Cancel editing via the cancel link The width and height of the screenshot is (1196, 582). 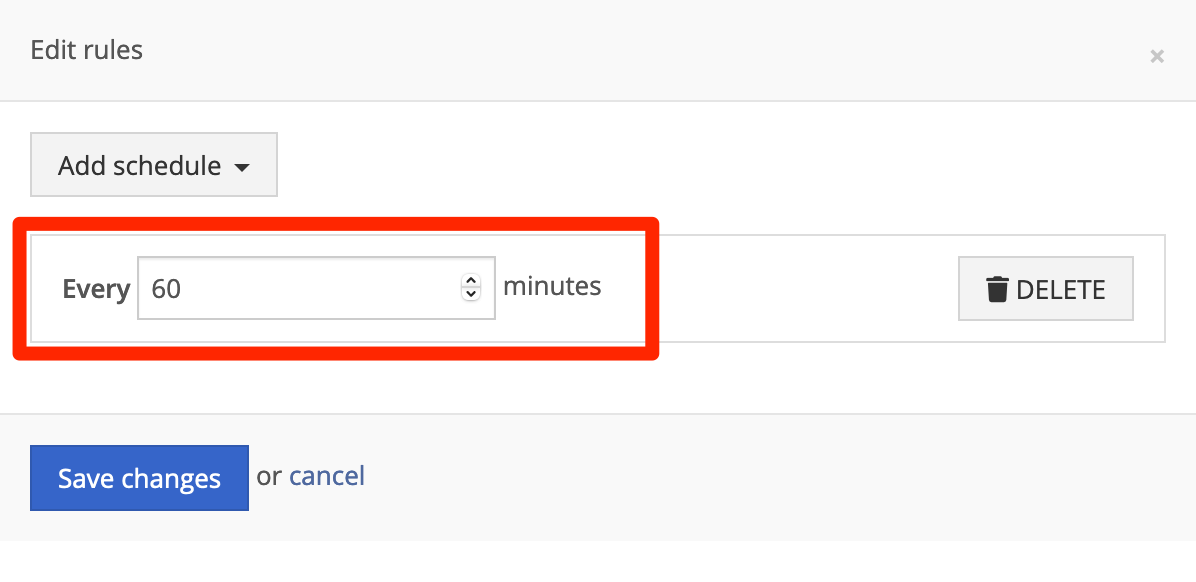tap(326, 476)
